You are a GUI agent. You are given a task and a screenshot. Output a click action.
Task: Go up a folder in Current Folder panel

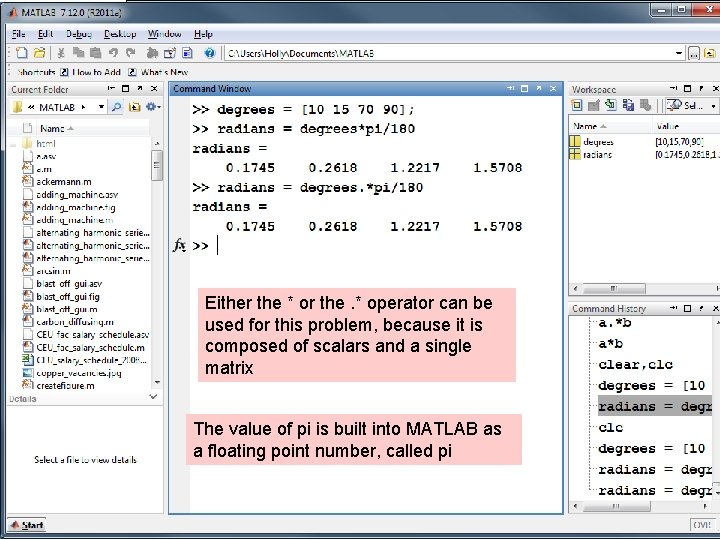(x=134, y=107)
